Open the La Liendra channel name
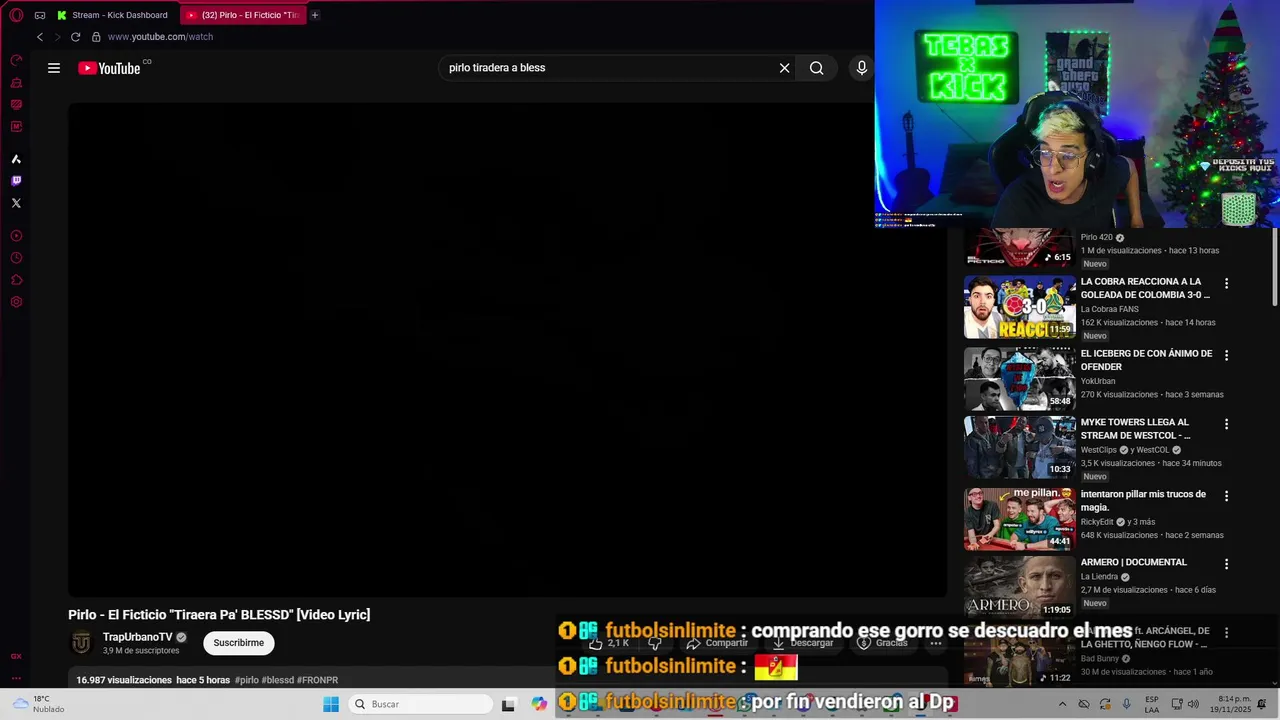1280x720 pixels. pos(1099,577)
